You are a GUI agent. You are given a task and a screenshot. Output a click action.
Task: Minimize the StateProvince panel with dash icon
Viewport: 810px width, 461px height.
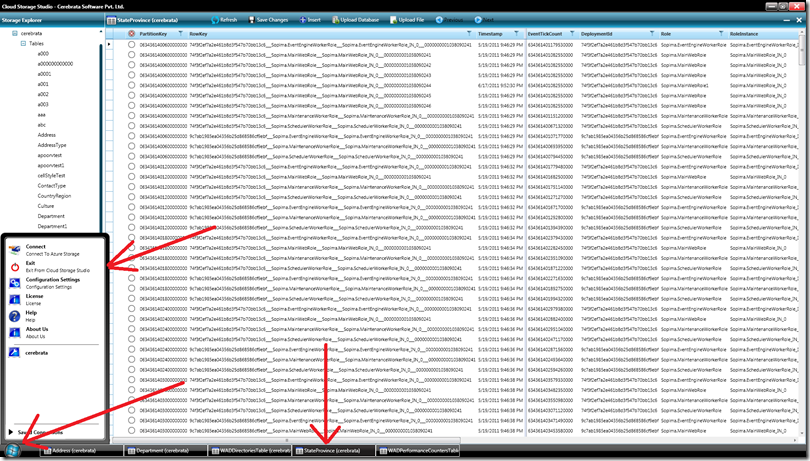(x=787, y=20)
